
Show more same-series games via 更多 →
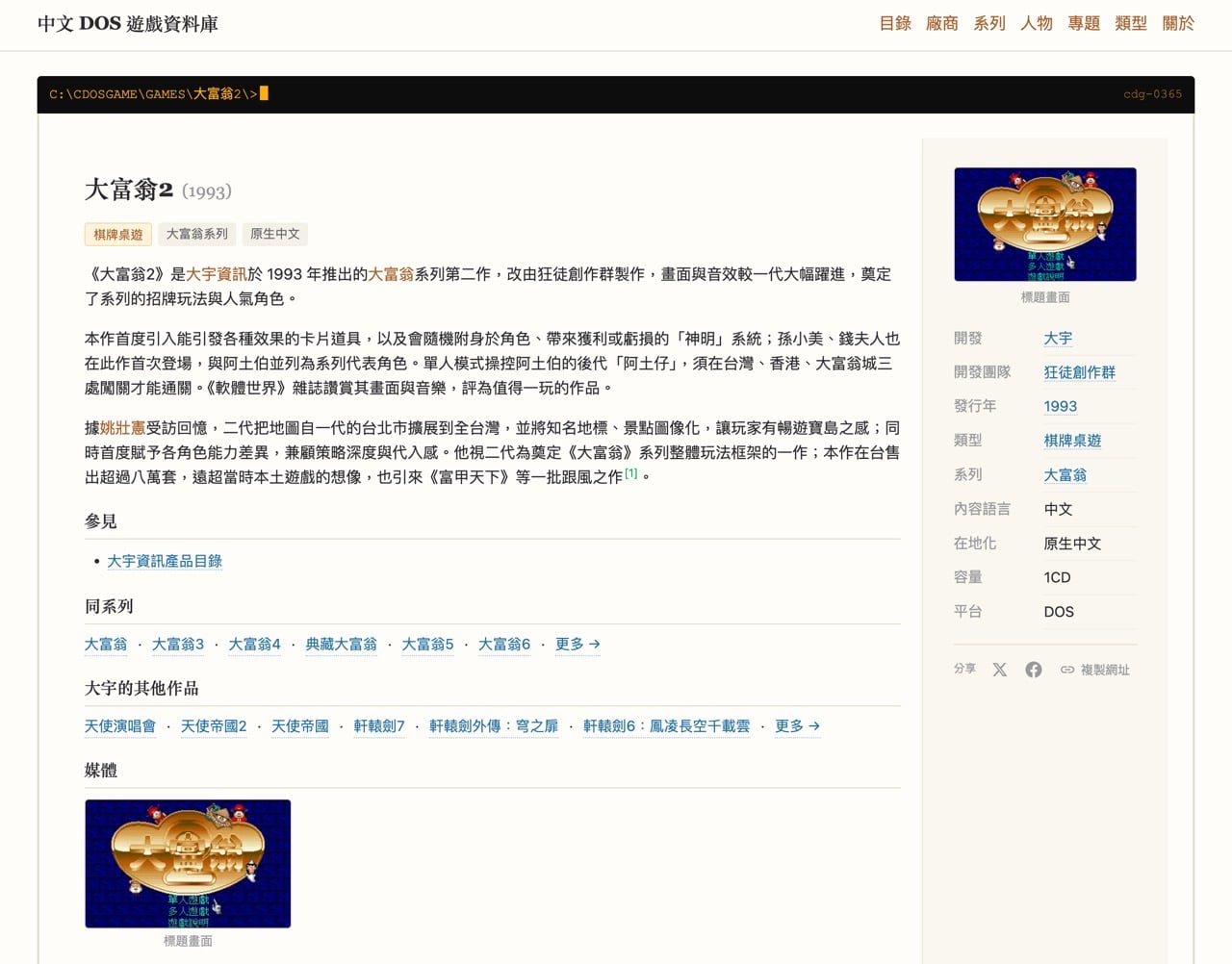(577, 644)
